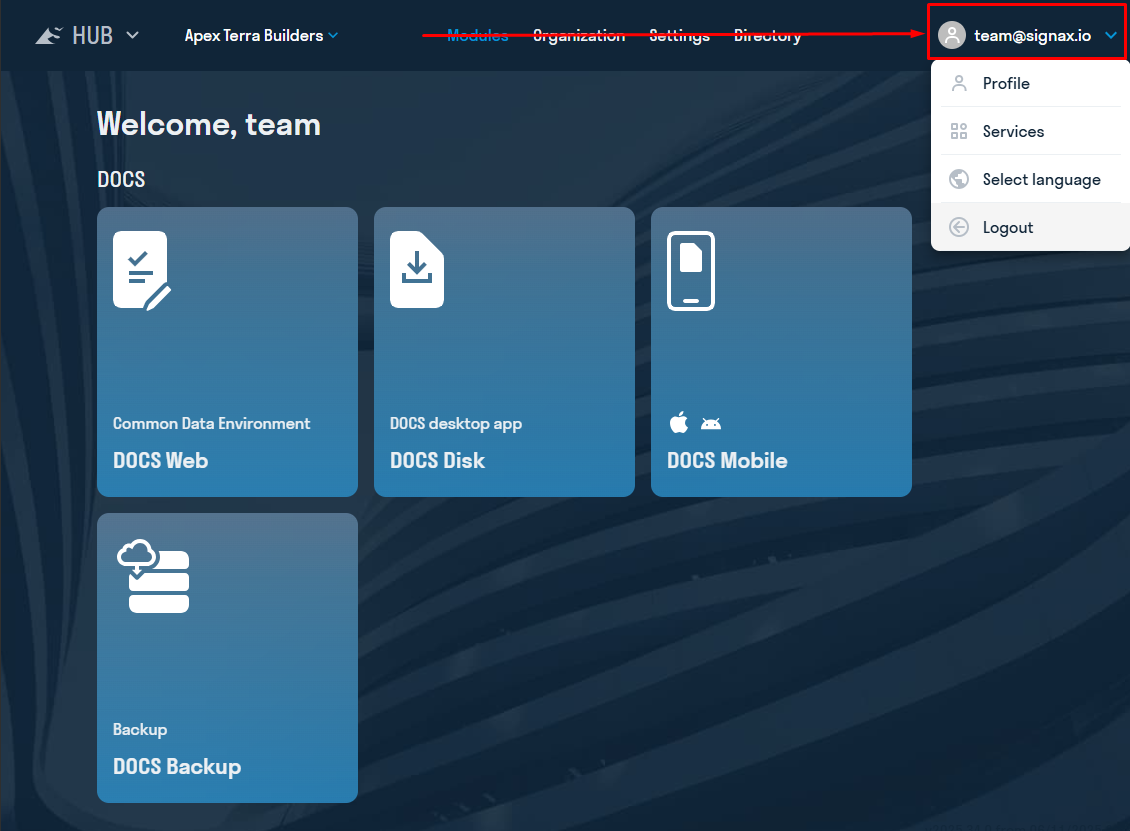Log out via the Logout entry

coord(1030,227)
